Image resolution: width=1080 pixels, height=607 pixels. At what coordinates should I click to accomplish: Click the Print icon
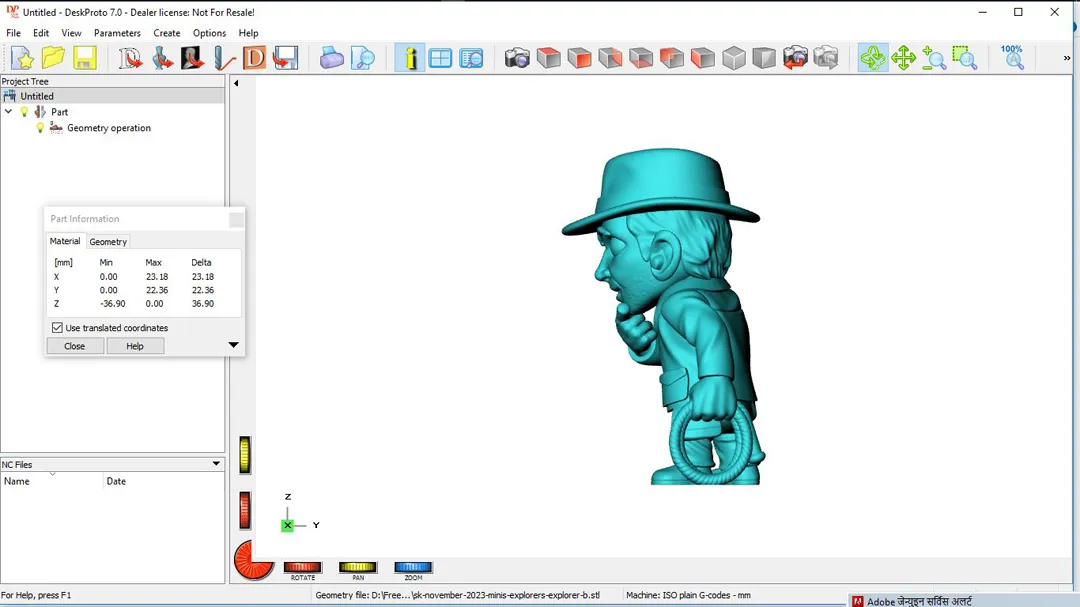[331, 58]
